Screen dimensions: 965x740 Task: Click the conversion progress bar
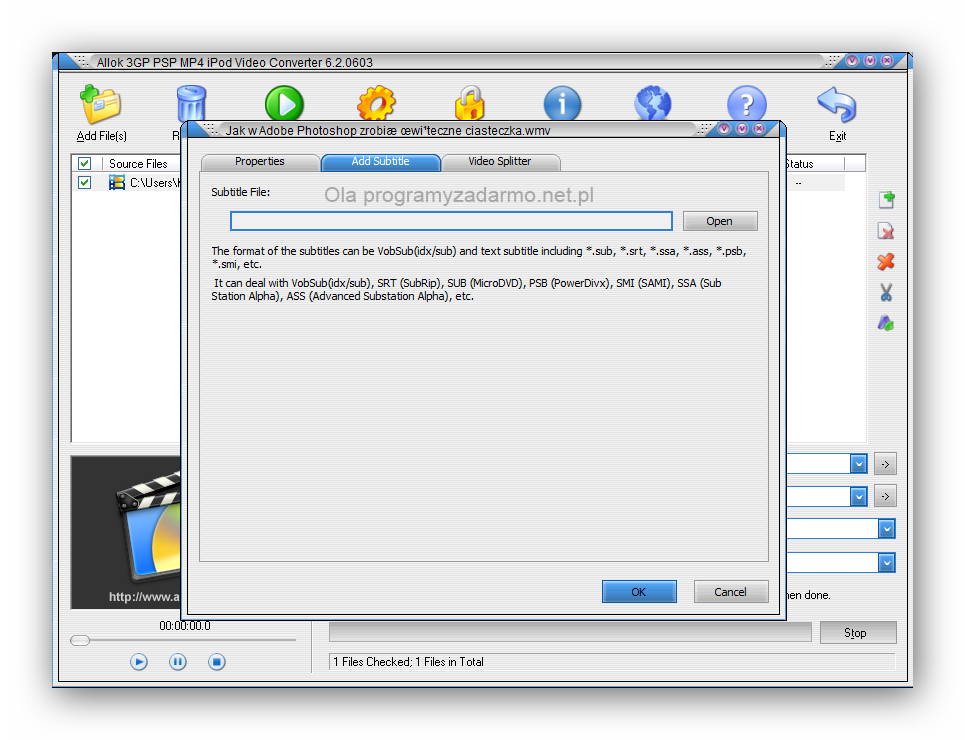(571, 632)
